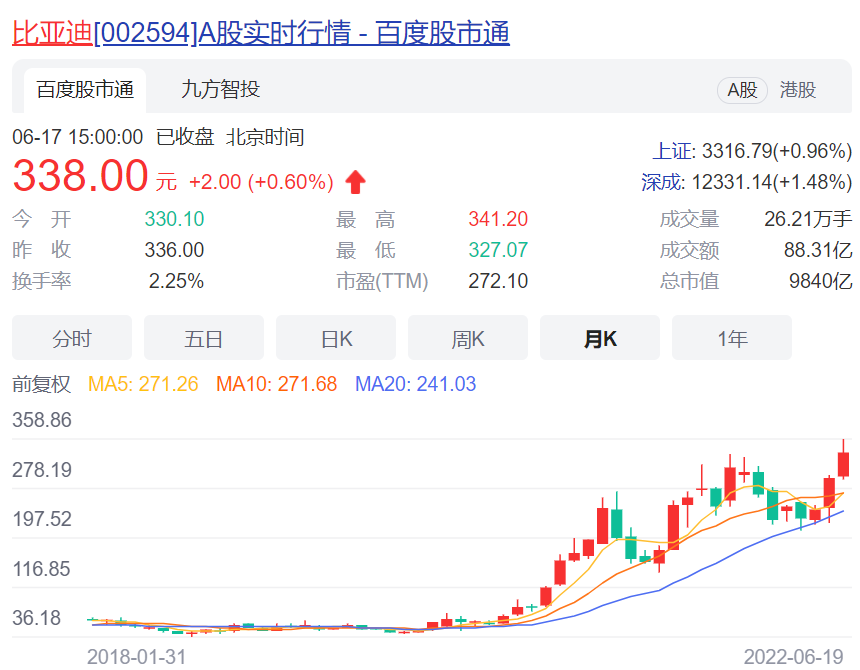Click the 今开 value 330.10
The image size is (860, 670).
click(174, 219)
